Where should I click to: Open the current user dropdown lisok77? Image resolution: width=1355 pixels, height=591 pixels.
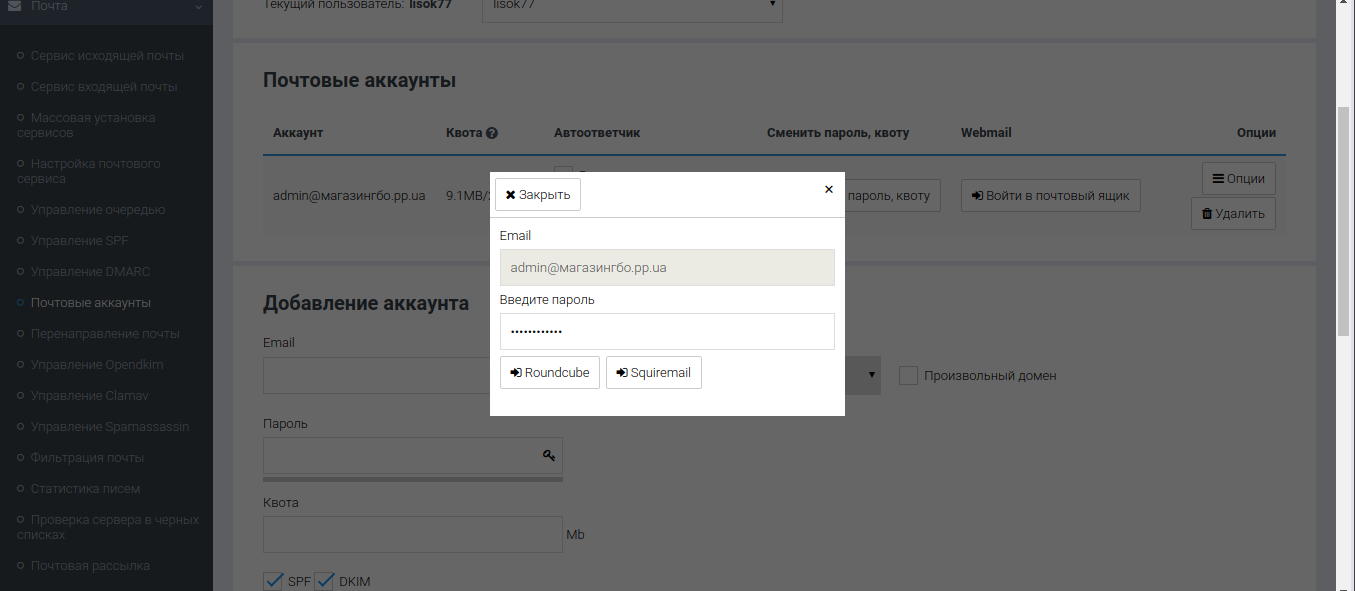pos(632,6)
